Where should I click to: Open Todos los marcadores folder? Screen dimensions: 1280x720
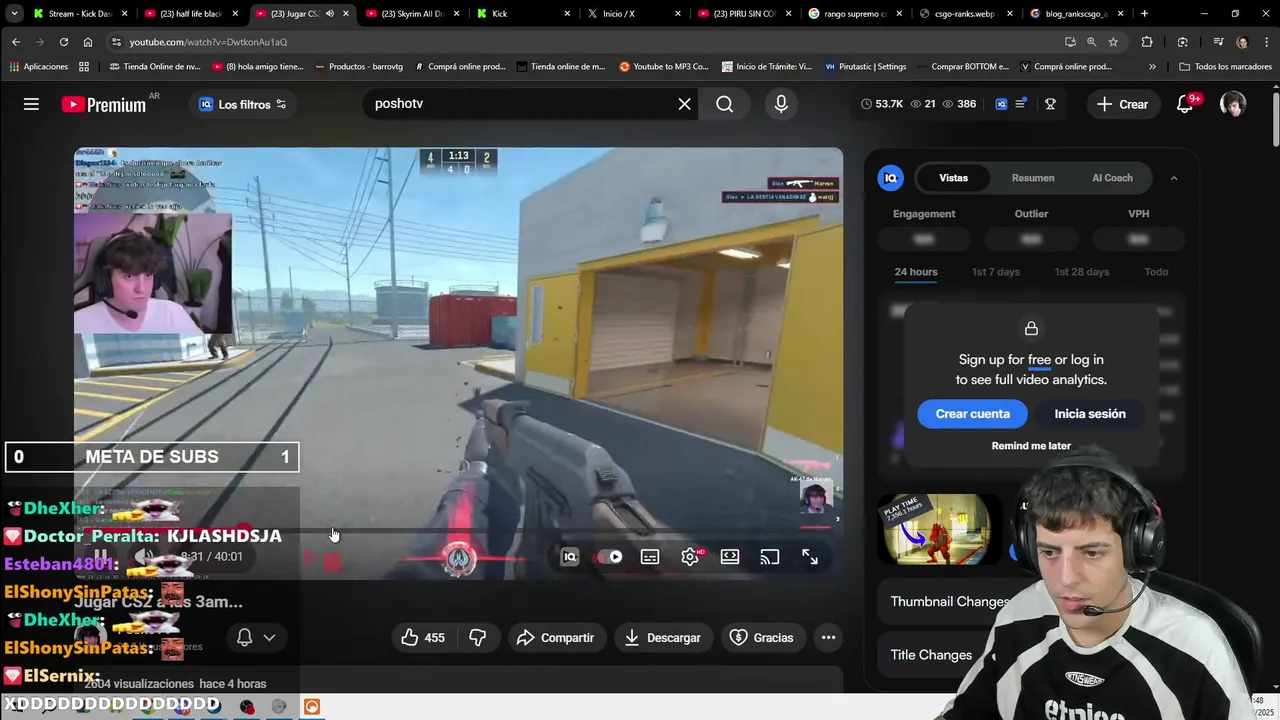[x=1225, y=67]
